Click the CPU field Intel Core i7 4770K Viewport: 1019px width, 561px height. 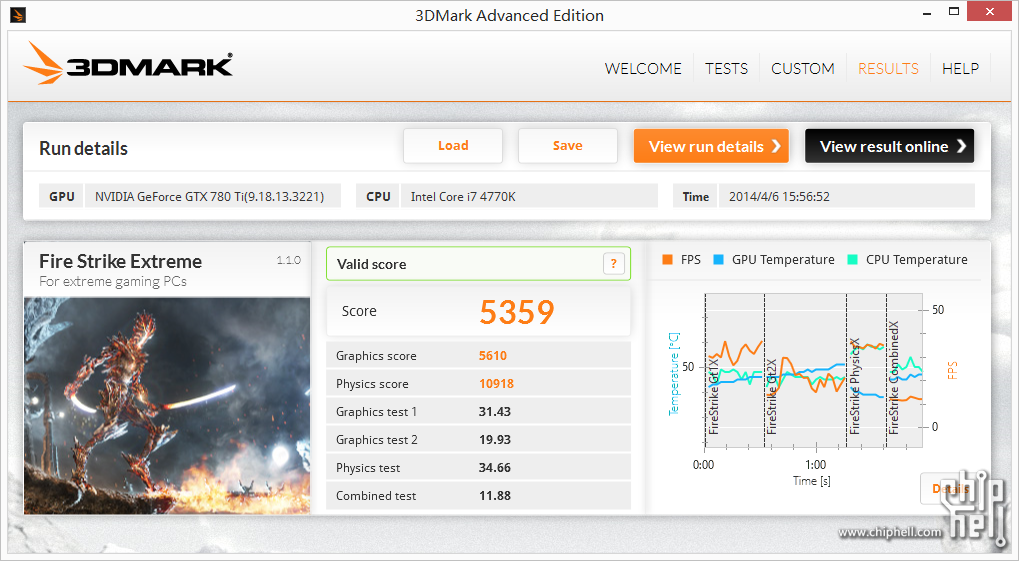coord(529,196)
